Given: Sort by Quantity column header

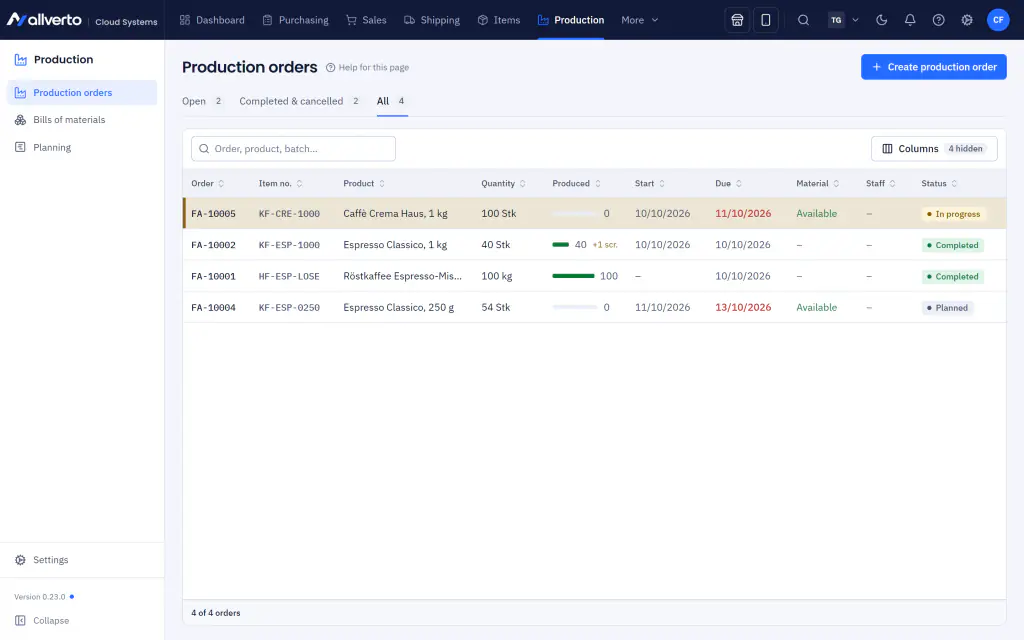Looking at the screenshot, I should point(504,184).
